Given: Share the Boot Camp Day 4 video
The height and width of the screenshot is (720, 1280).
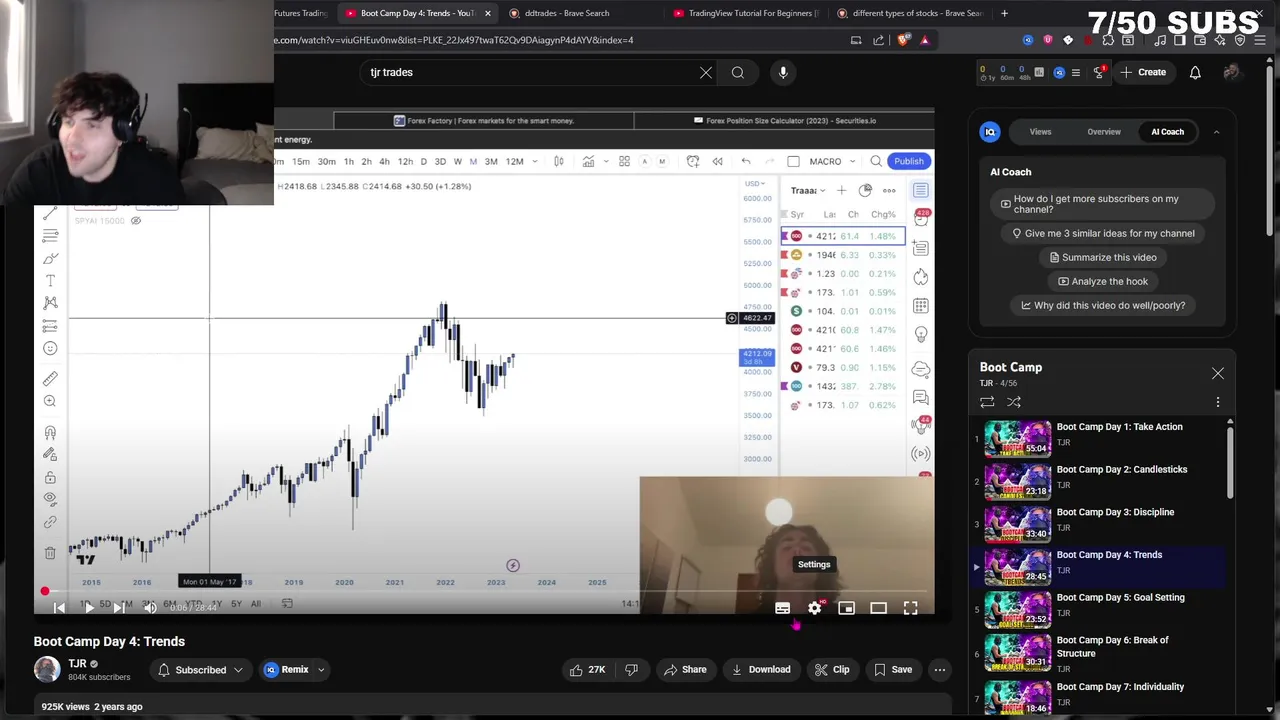Looking at the screenshot, I should pos(686,670).
